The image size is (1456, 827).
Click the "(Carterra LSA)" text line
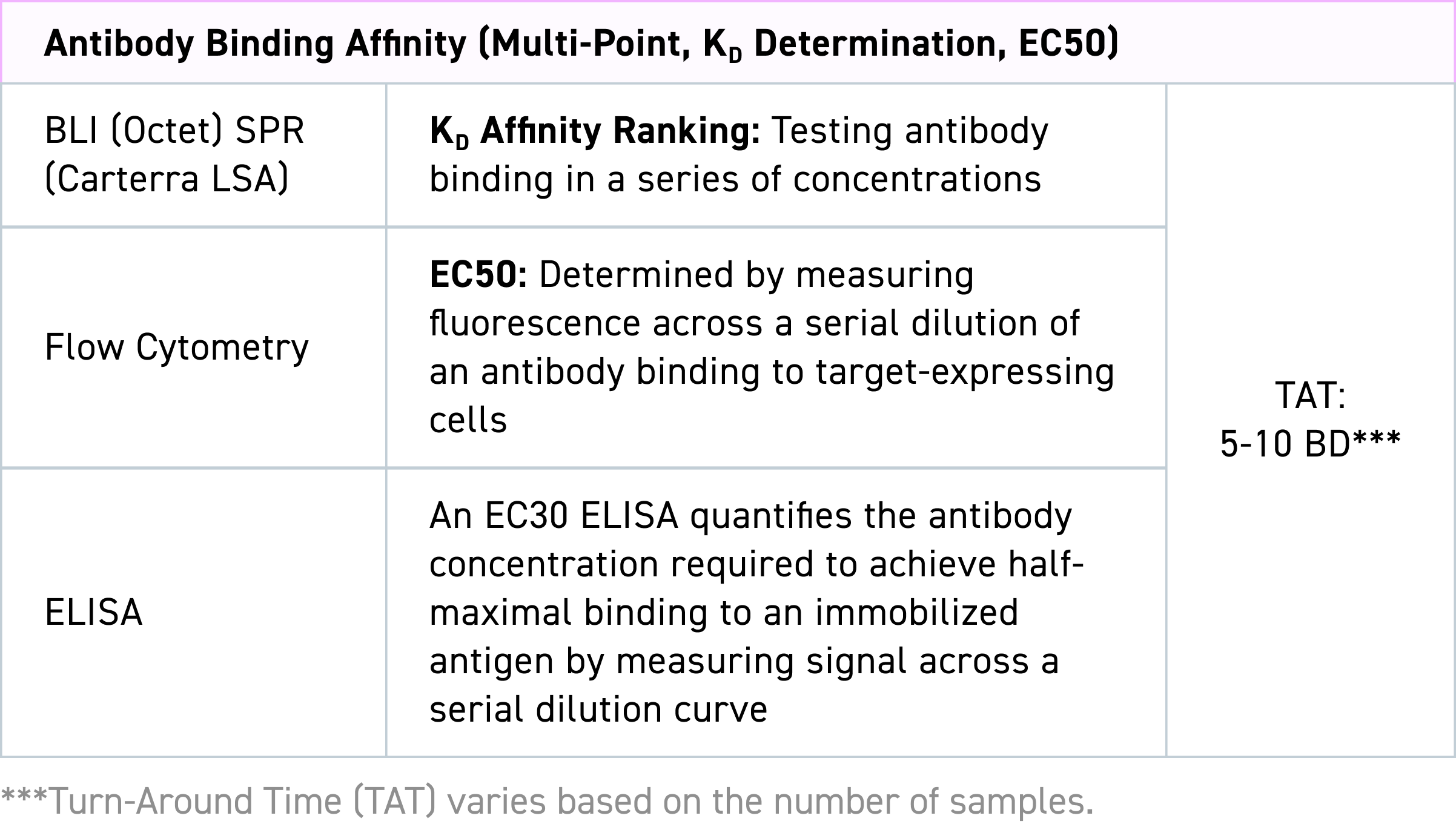click(x=167, y=179)
